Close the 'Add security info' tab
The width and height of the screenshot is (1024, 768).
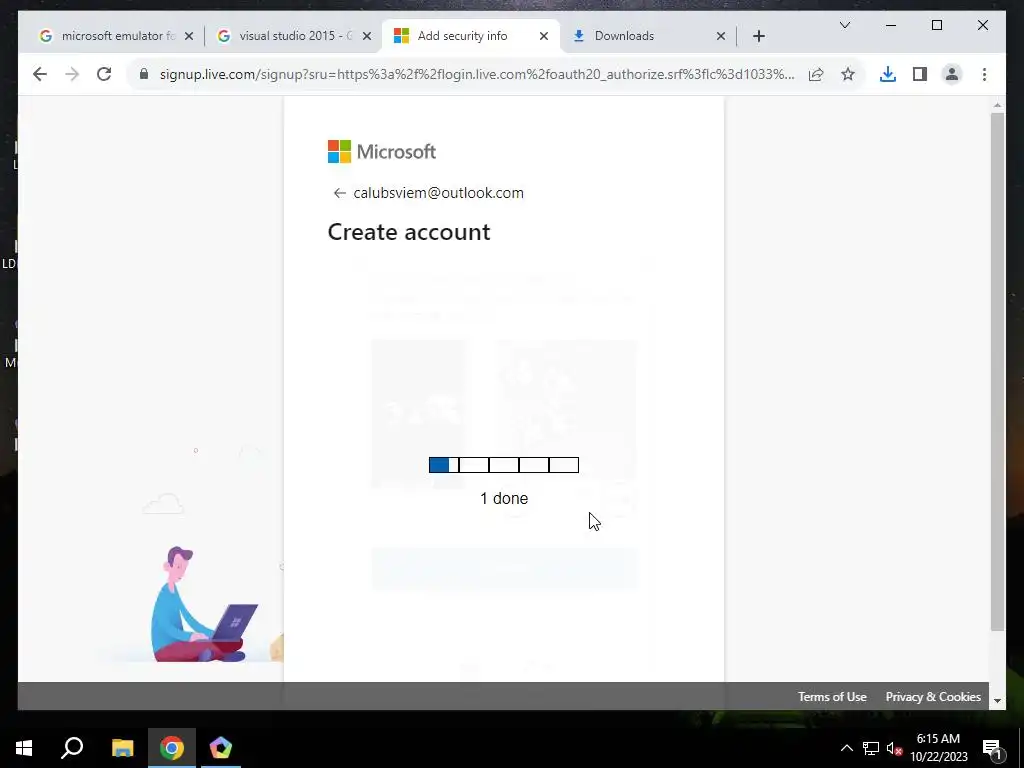coord(543,37)
